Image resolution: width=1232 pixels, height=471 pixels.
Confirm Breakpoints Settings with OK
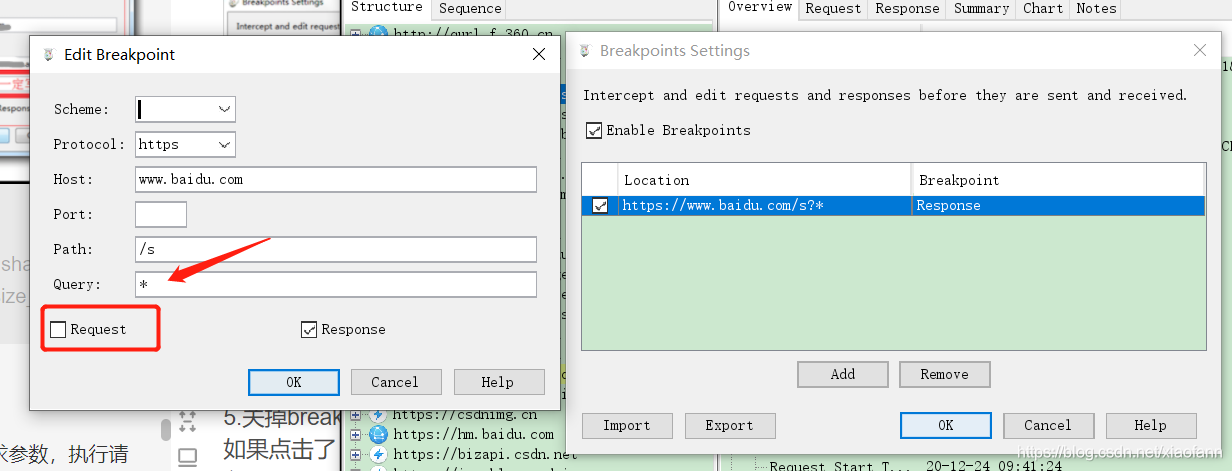(x=946, y=425)
